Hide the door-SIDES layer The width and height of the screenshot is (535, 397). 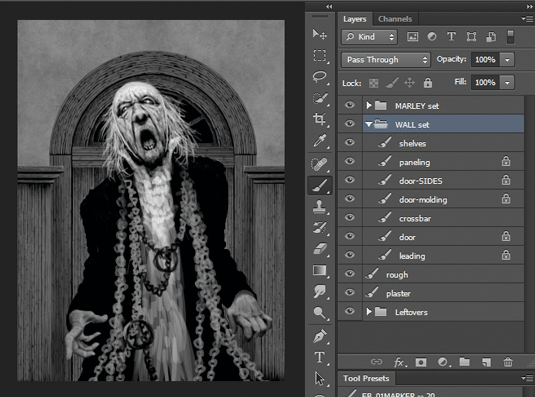tap(349, 180)
